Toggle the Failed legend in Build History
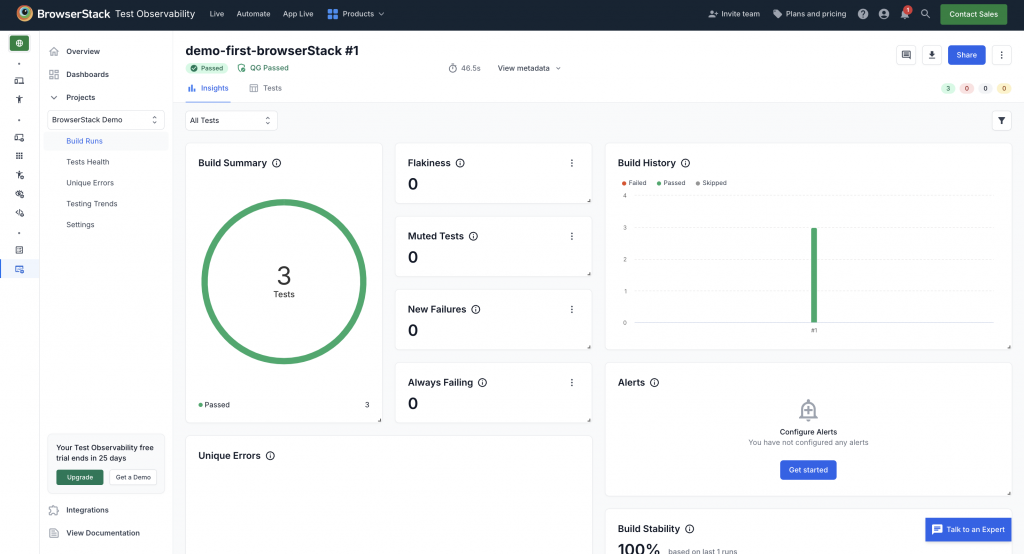The width and height of the screenshot is (1024, 554). point(633,183)
